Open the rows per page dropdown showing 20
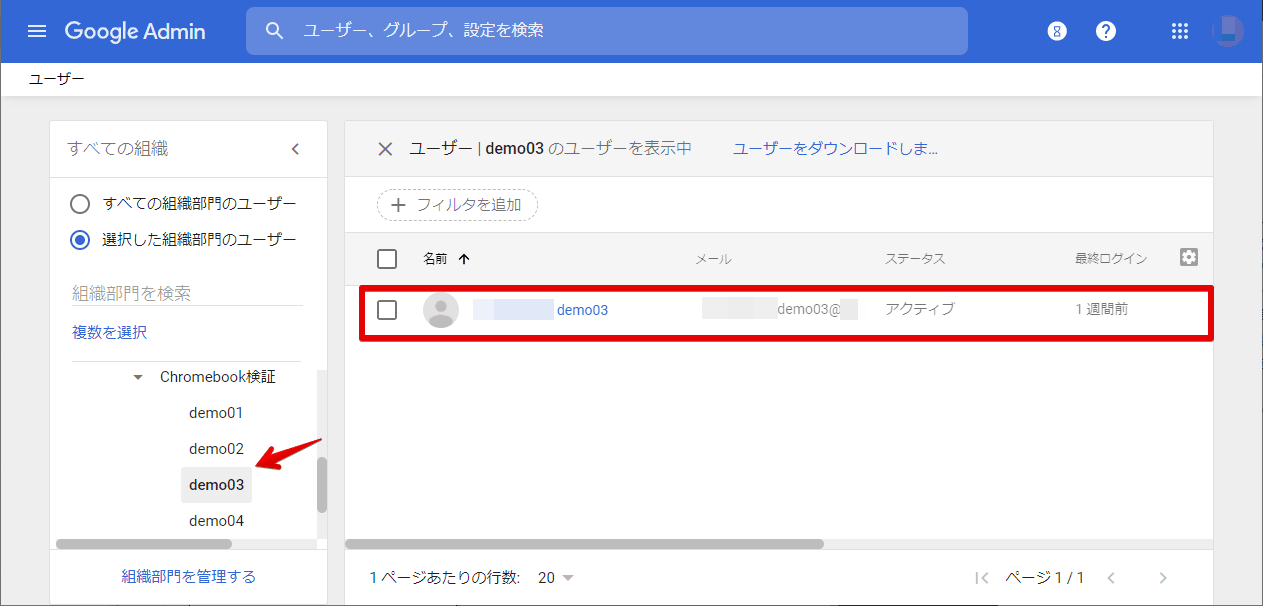Viewport: 1263px width, 606px height. 553,577
